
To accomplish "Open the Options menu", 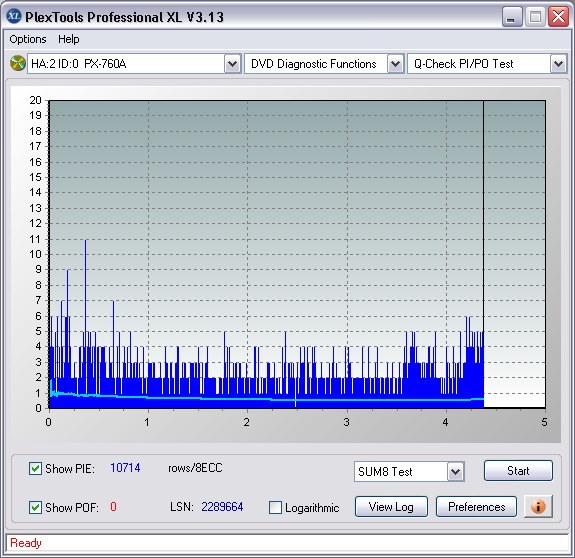I will tap(28, 39).
